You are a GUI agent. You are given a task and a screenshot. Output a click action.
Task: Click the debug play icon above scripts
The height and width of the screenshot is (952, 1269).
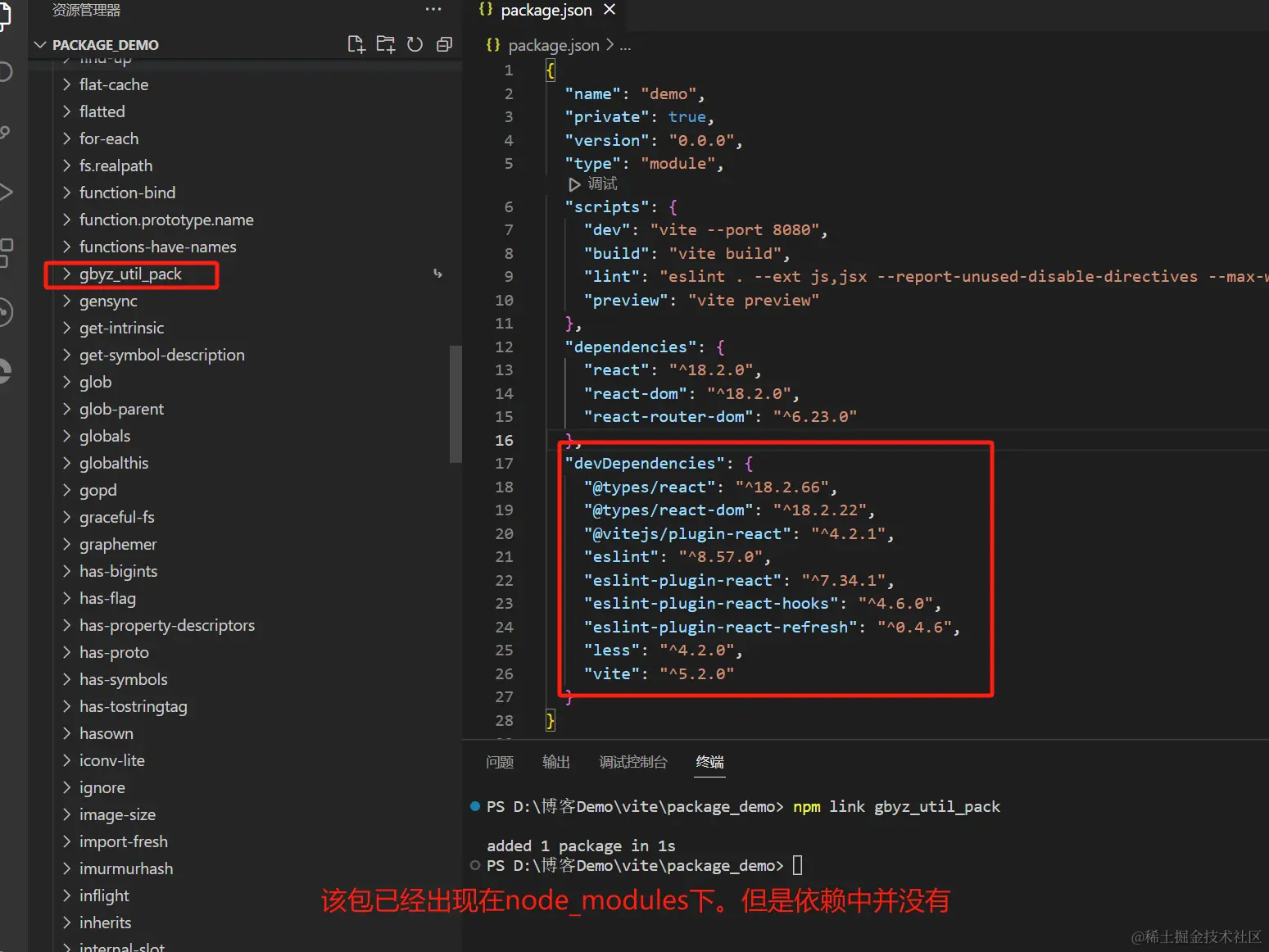(574, 184)
